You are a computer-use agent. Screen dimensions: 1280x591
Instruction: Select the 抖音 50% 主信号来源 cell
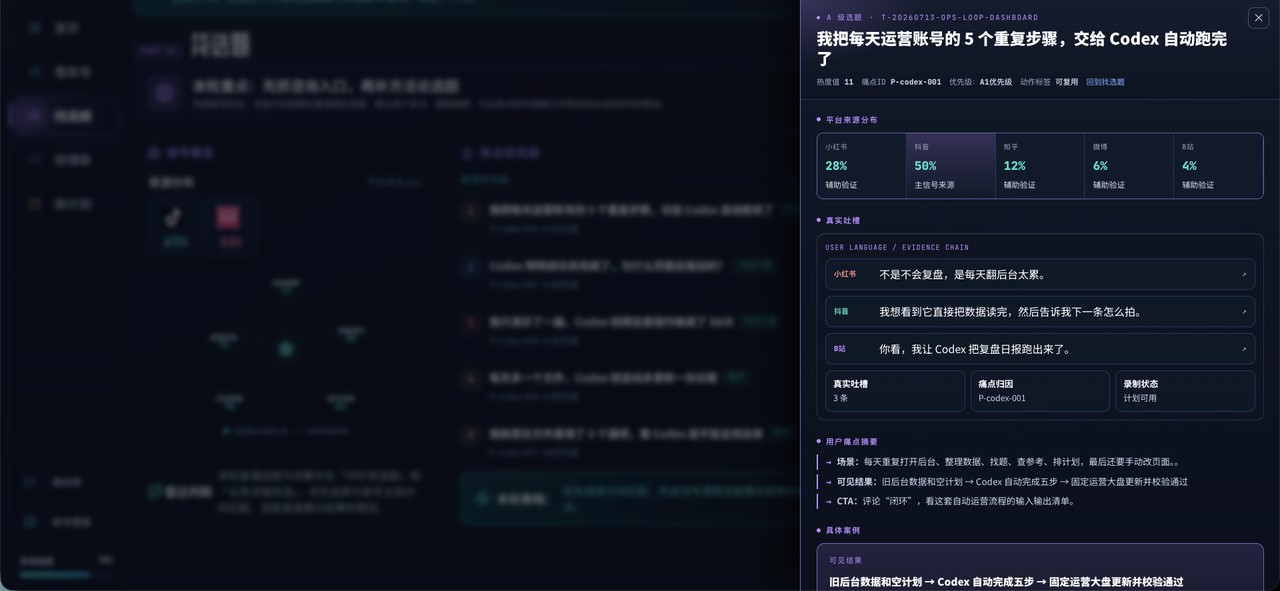coord(951,166)
